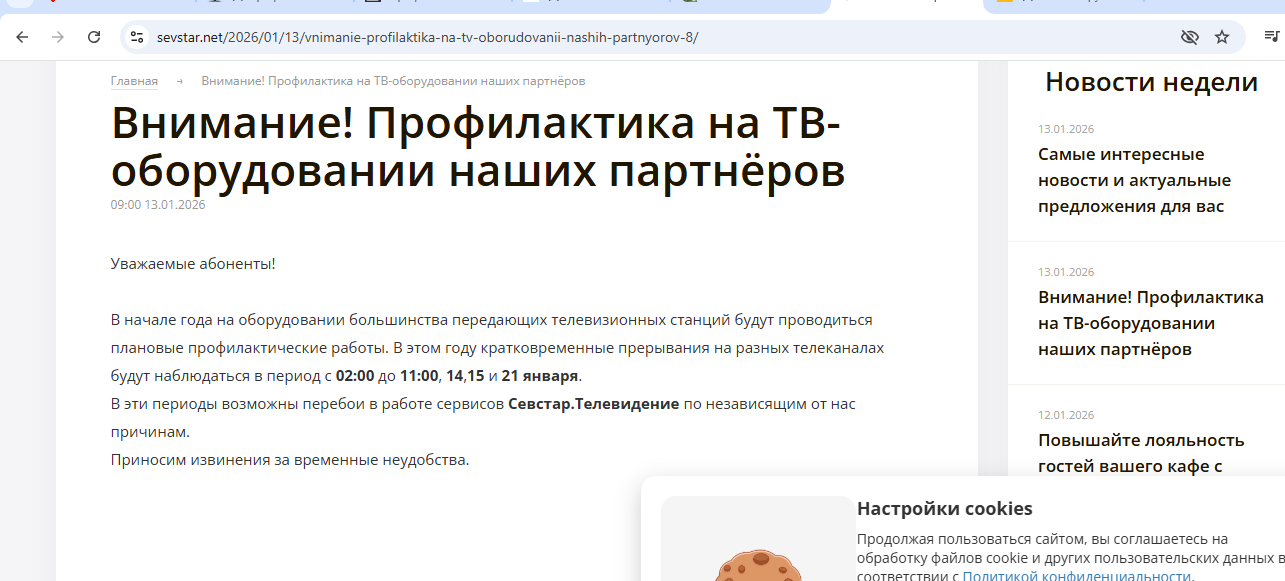Open the news item Повышайте лояльность гостей
The height and width of the screenshot is (581, 1285).
pyautogui.click(x=1141, y=453)
